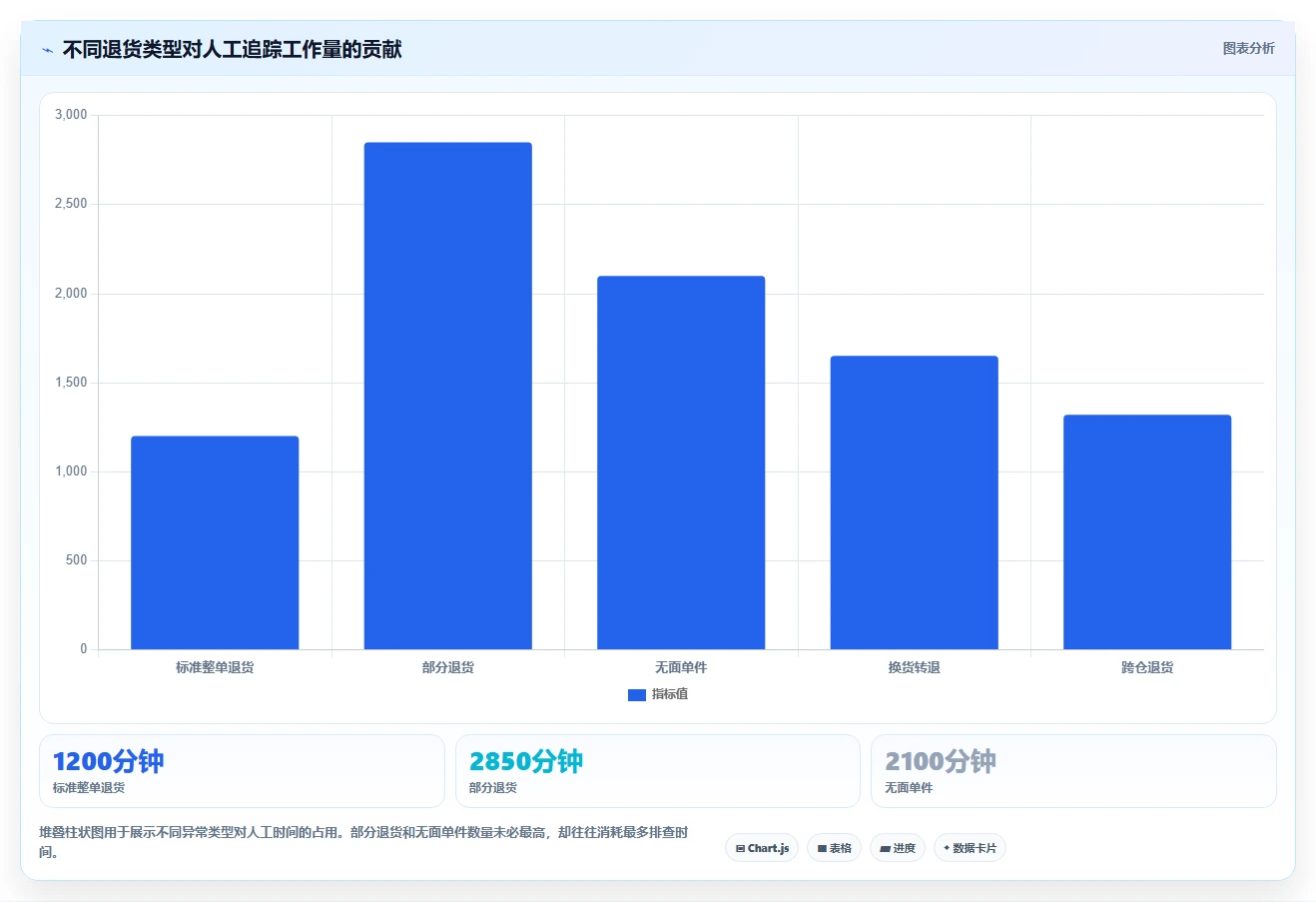Click the 1,500 y-axis tick label
Image resolution: width=1316 pixels, height=902 pixels.
71,383
